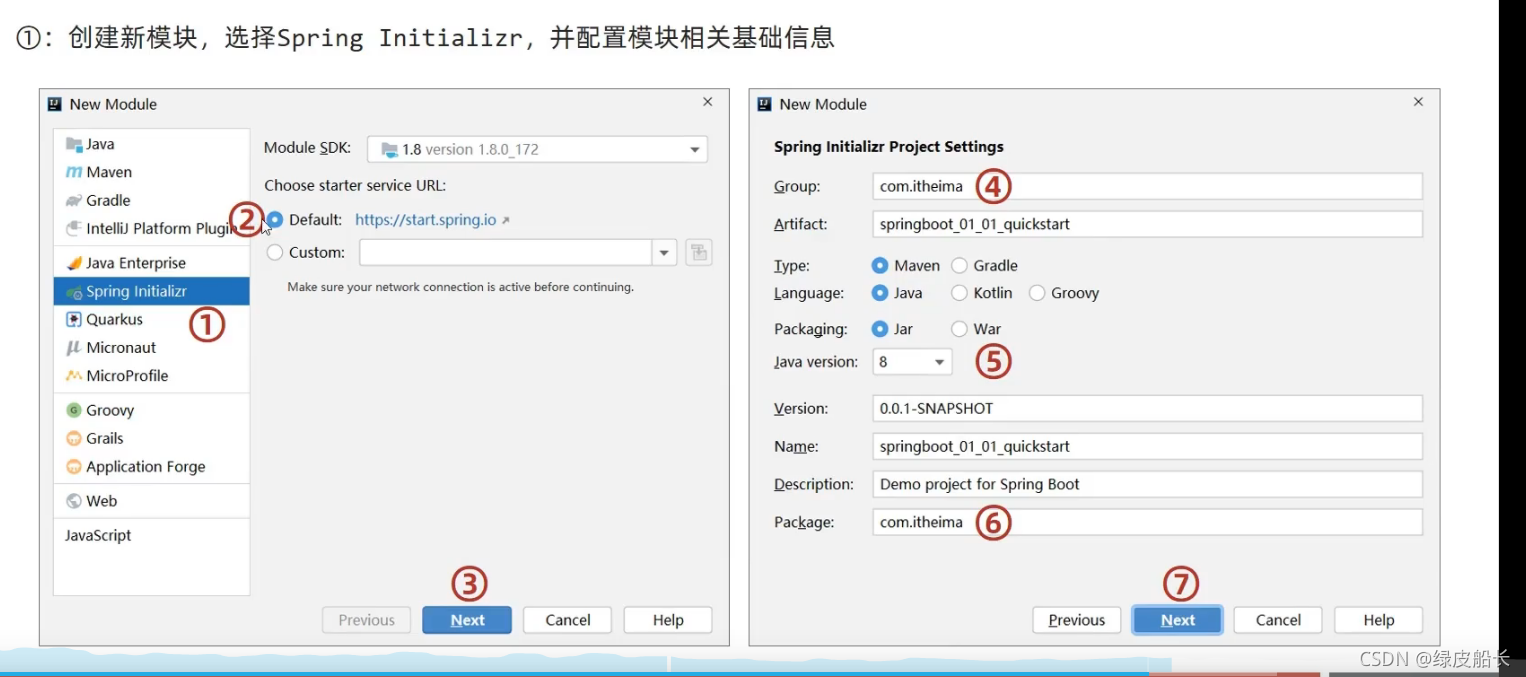Select Application Forge list entry text
This screenshot has height=677, width=1526.
[x=146, y=466]
